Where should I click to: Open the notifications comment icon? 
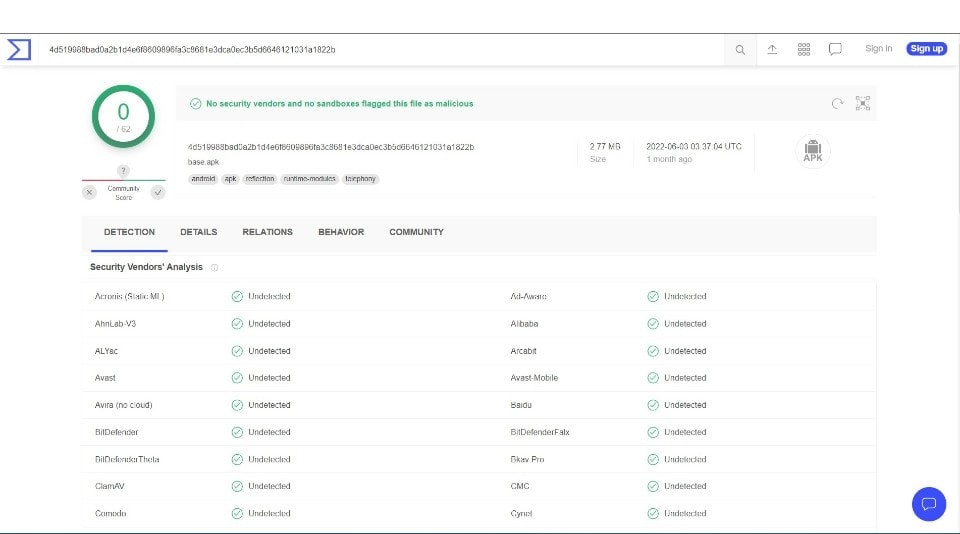click(x=835, y=49)
